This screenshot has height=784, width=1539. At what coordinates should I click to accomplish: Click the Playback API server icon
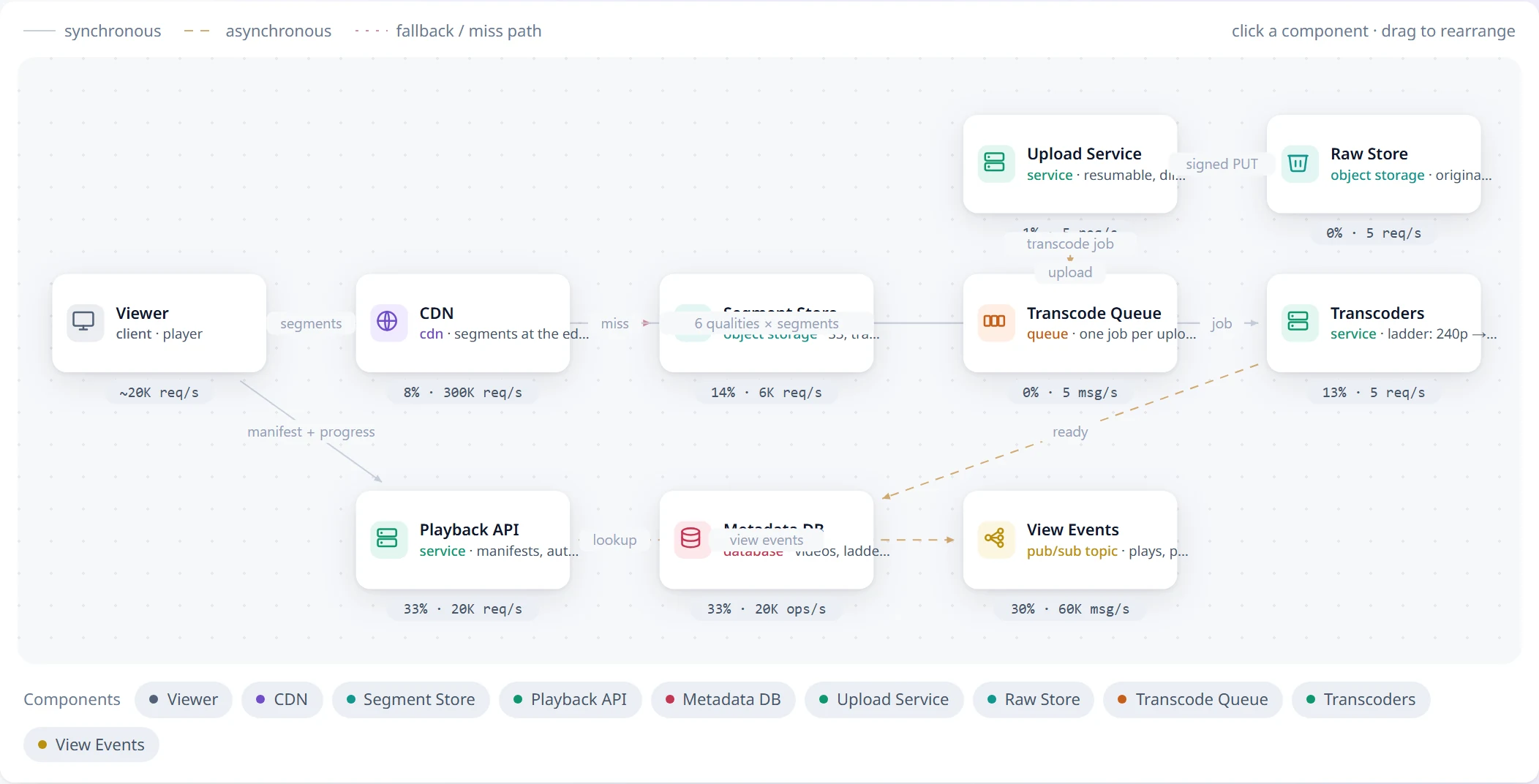(387, 539)
